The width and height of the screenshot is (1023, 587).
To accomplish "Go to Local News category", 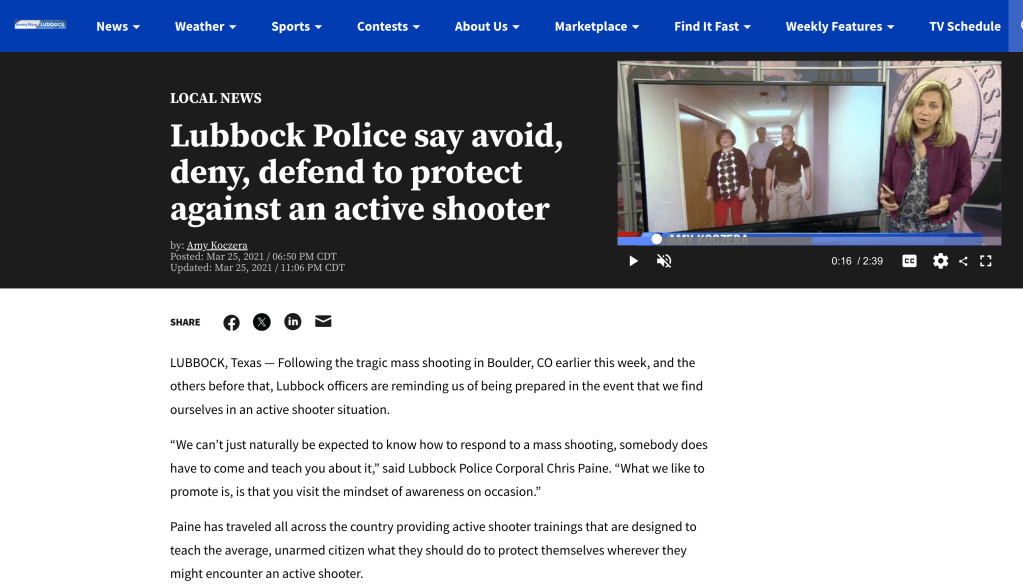I will point(216,98).
